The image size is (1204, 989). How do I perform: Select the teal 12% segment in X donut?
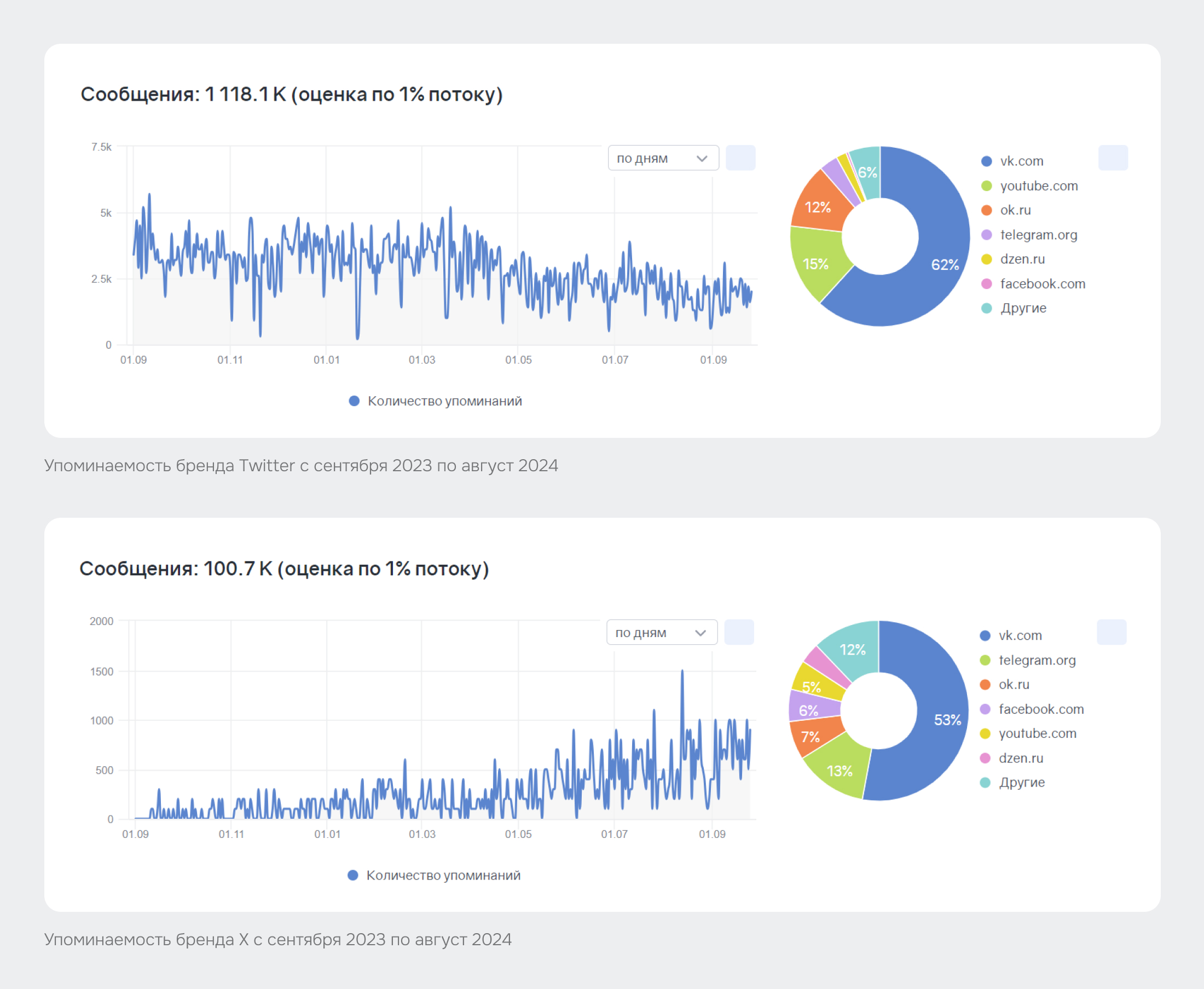click(853, 650)
